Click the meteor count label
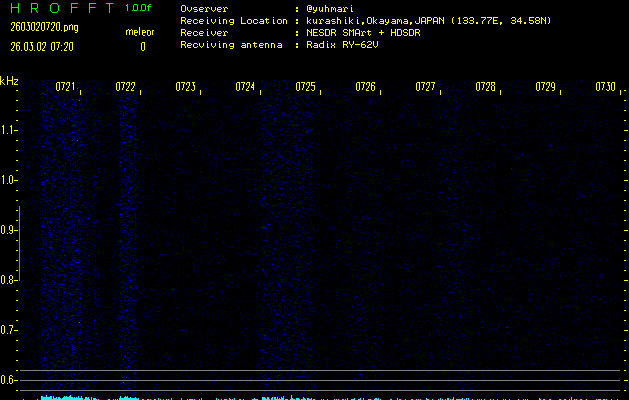Image resolution: width=629 pixels, height=400 pixels. tap(140, 32)
